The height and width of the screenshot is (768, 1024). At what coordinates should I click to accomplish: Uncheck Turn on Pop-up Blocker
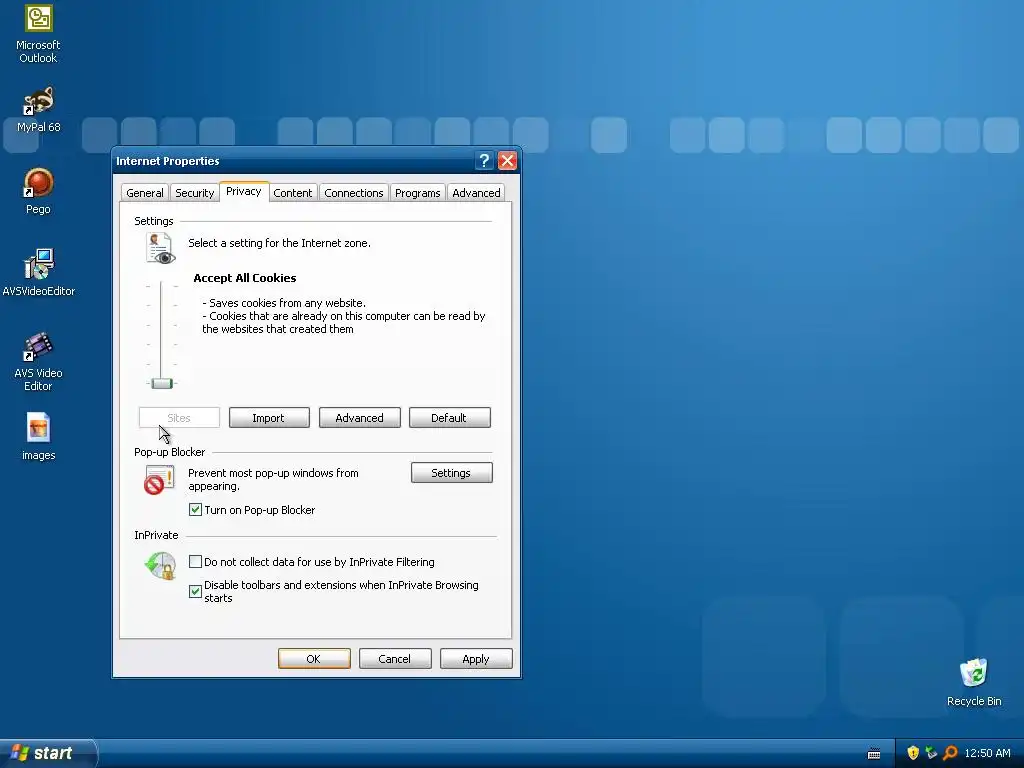[x=195, y=509]
